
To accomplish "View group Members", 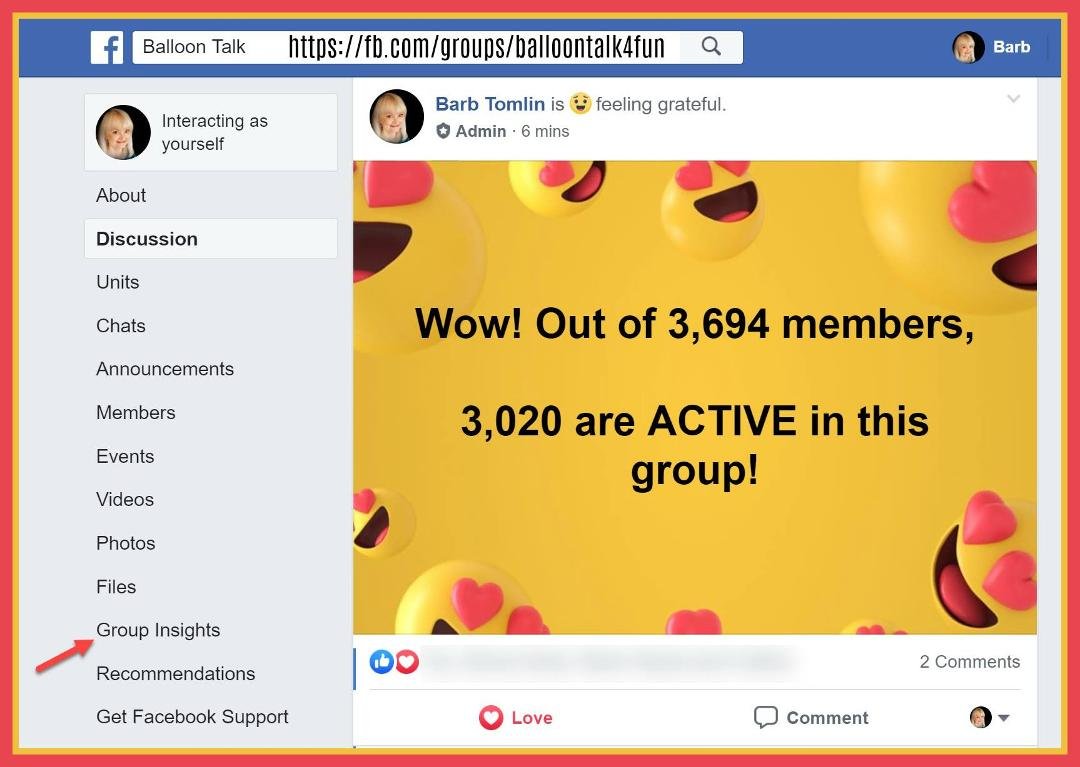I will click(x=136, y=412).
